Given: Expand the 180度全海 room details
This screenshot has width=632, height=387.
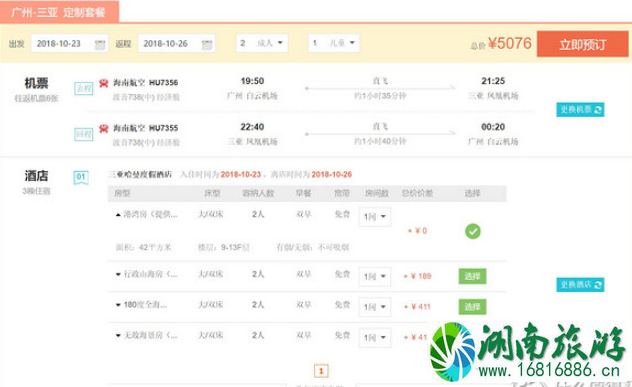Looking at the screenshot, I should tap(118, 305).
